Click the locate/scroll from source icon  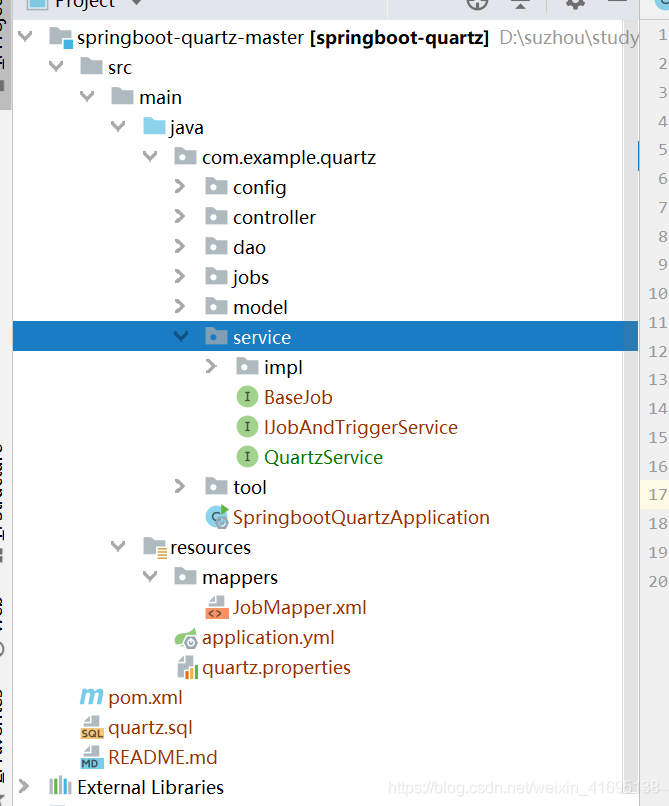[477, 4]
